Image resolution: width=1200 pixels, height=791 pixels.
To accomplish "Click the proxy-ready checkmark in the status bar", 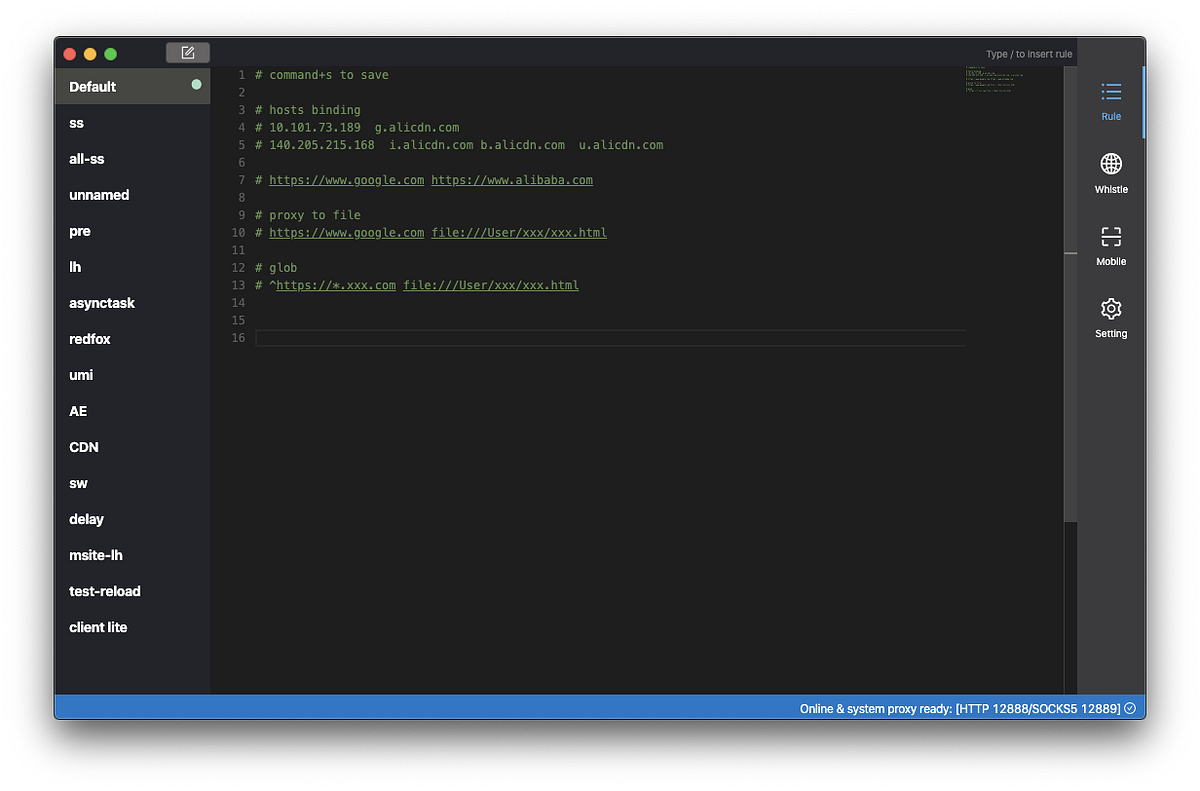I will coord(1131,707).
